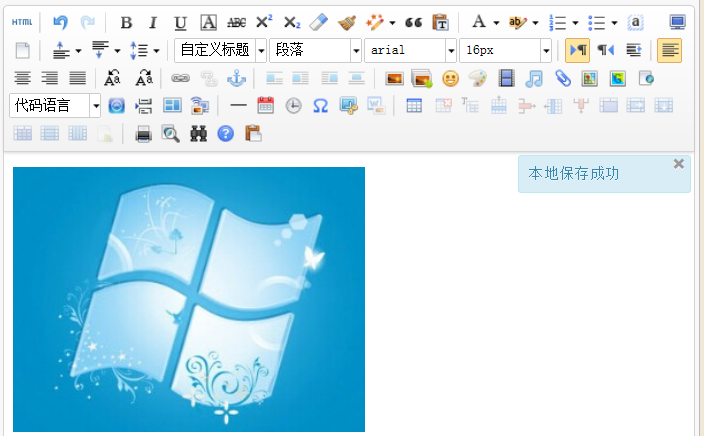Click the first-line indent icon
The width and height of the screenshot is (704, 436).
pos(634,50)
